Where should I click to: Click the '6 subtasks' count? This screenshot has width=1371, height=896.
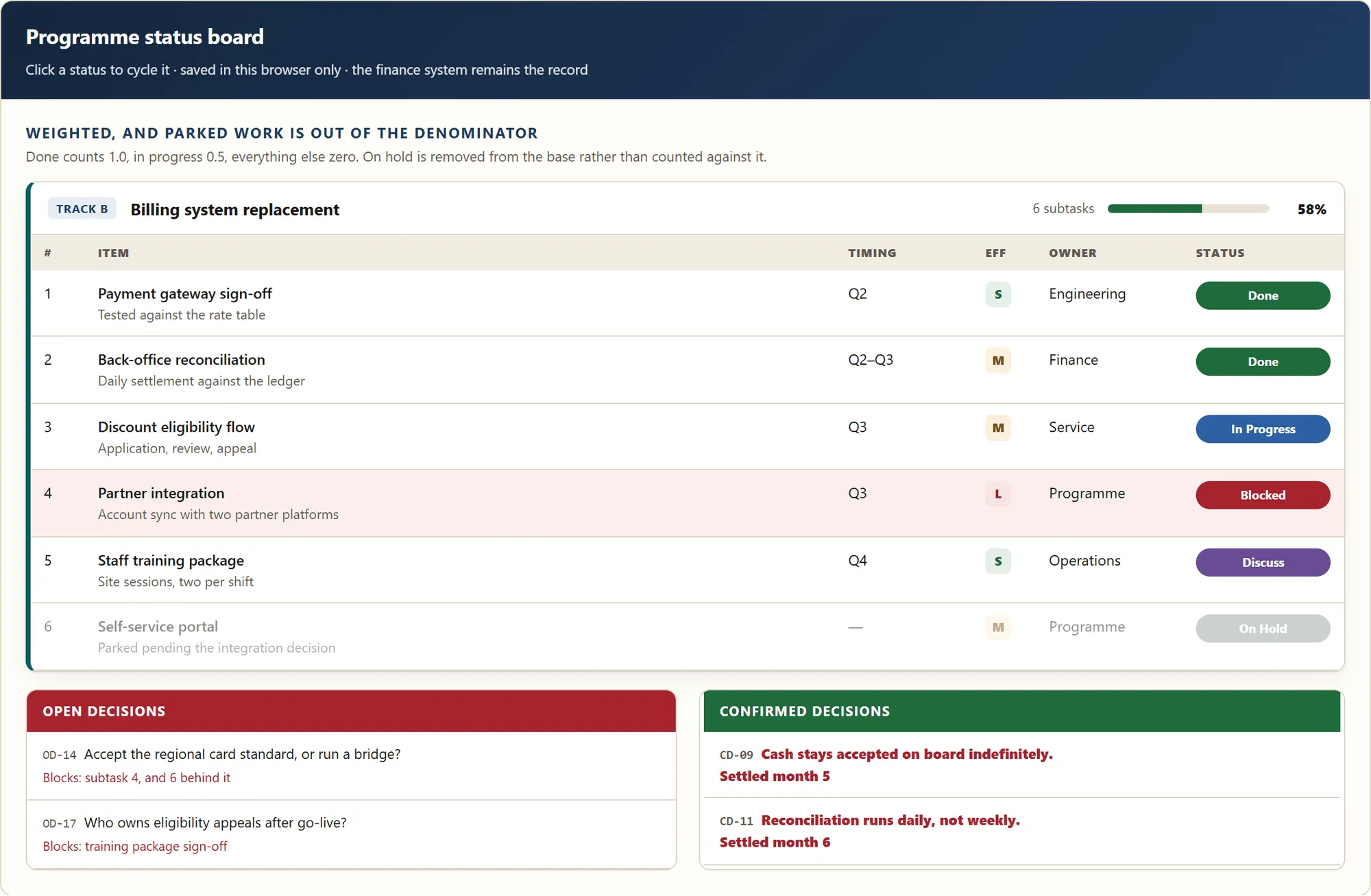tap(1063, 208)
